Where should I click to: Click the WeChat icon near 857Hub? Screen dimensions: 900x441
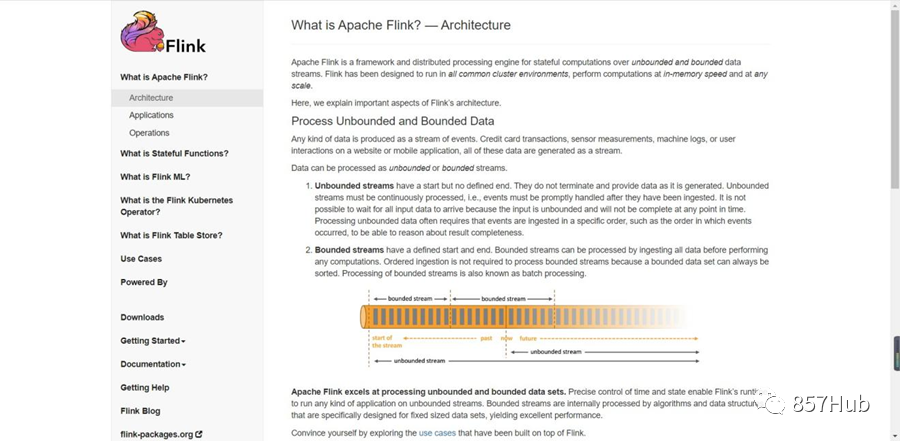point(771,403)
